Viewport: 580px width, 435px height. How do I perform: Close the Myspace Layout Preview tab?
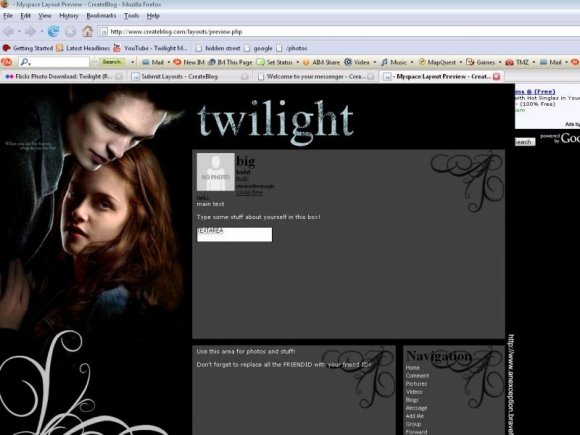click(496, 77)
